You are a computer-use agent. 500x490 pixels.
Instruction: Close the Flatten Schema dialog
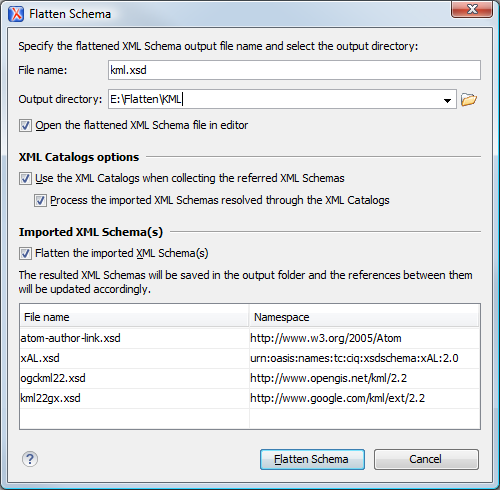472,9
